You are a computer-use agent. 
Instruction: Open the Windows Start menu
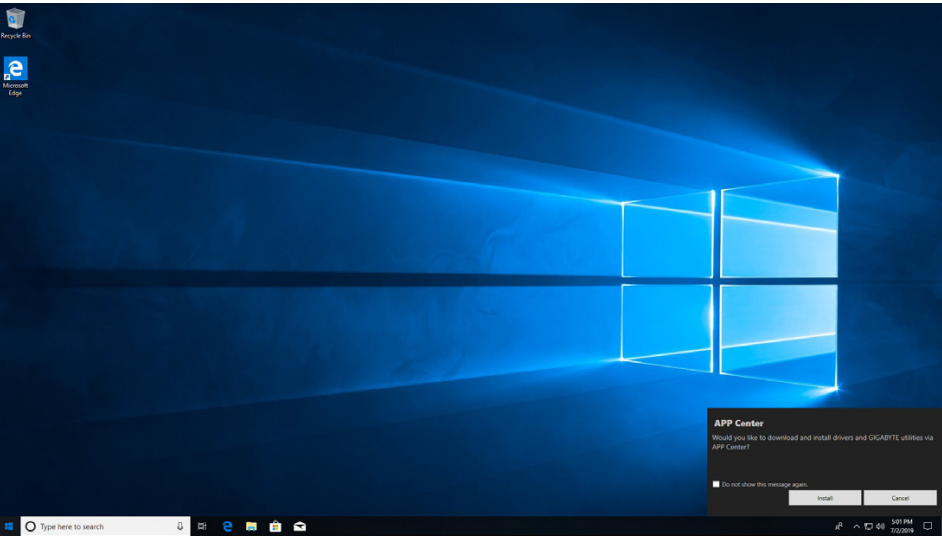pyautogui.click(x=9, y=526)
